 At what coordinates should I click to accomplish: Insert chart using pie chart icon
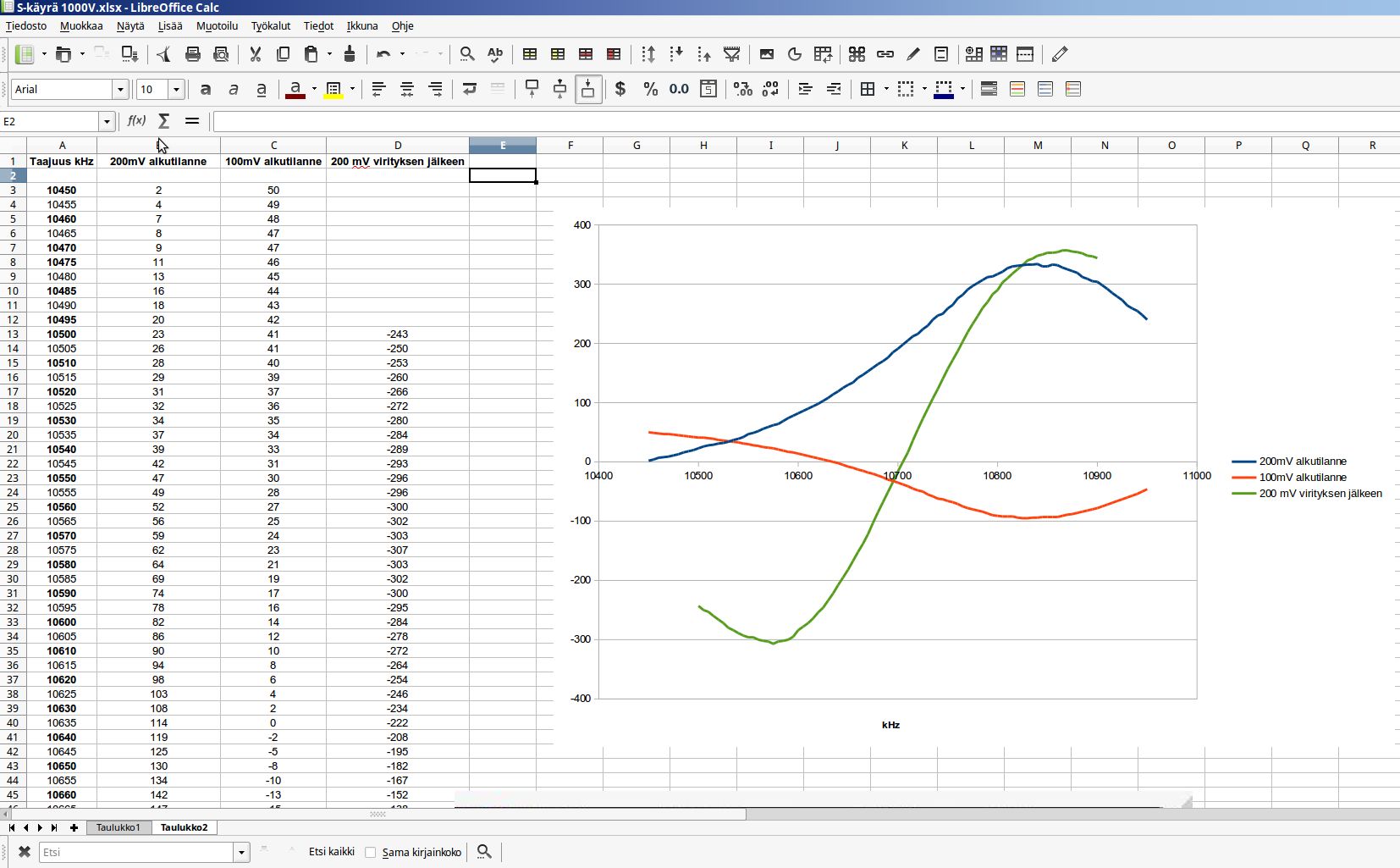coord(794,54)
